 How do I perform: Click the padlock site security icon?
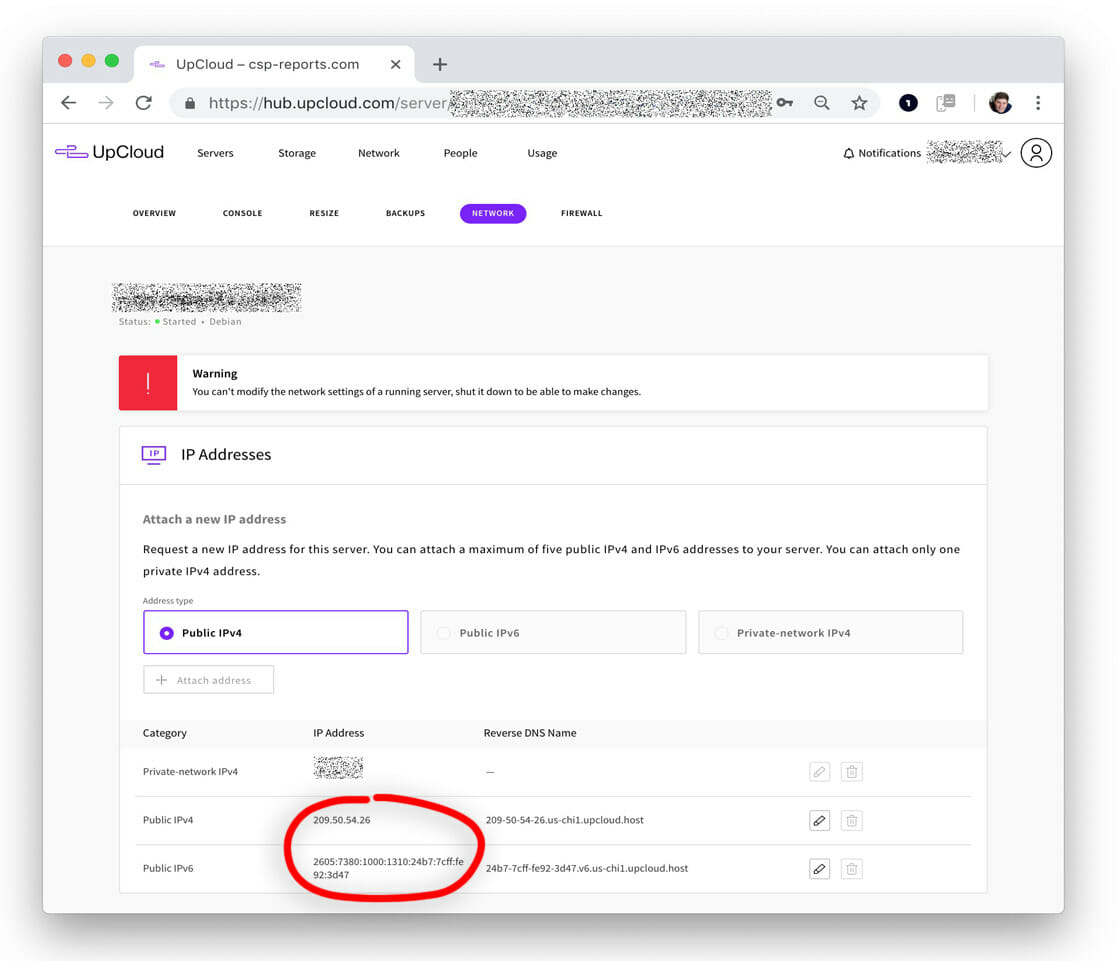point(190,104)
